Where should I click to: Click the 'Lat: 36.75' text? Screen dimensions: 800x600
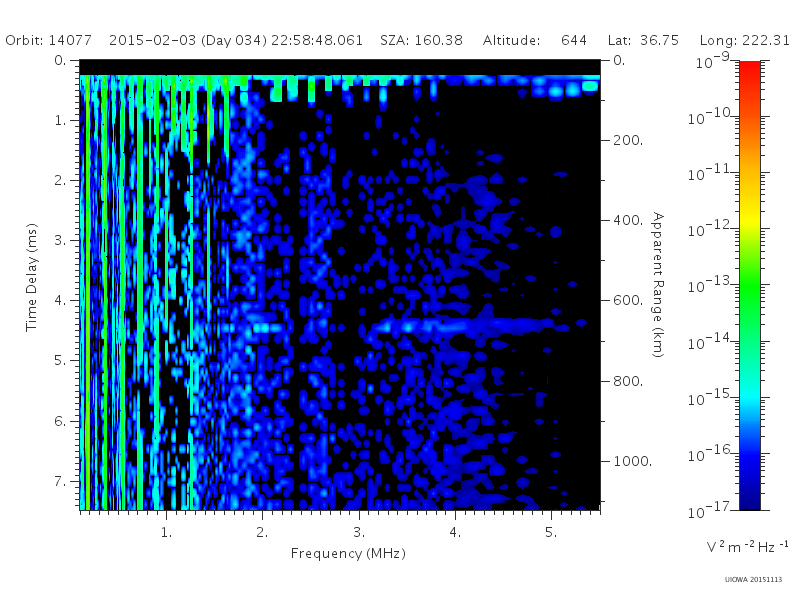pyautogui.click(x=643, y=40)
